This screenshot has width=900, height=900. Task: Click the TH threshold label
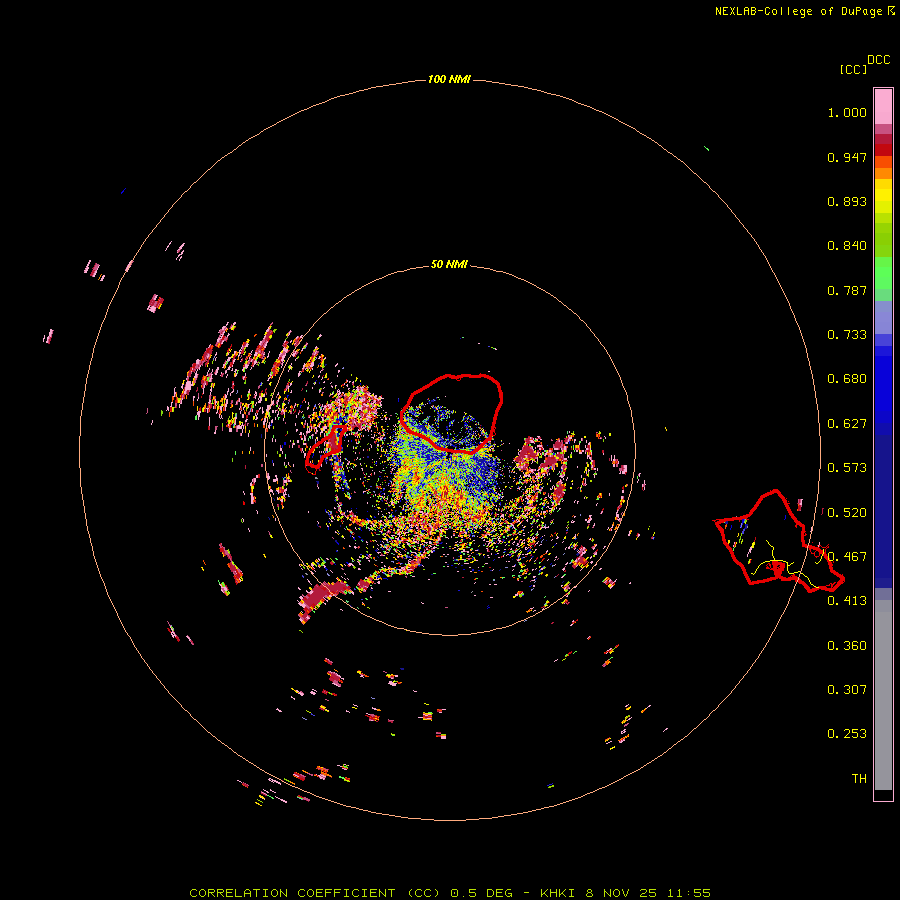(859, 779)
